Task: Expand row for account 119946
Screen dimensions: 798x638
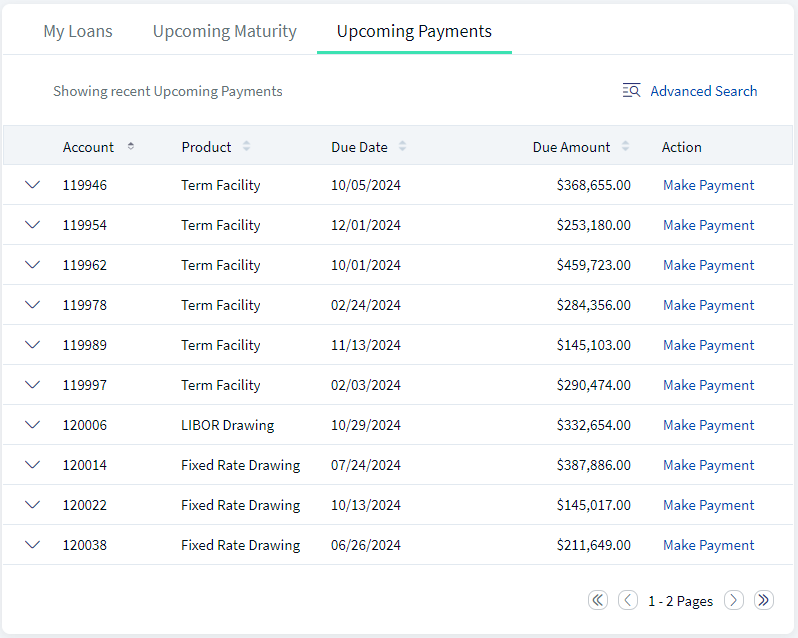Action: point(33,185)
